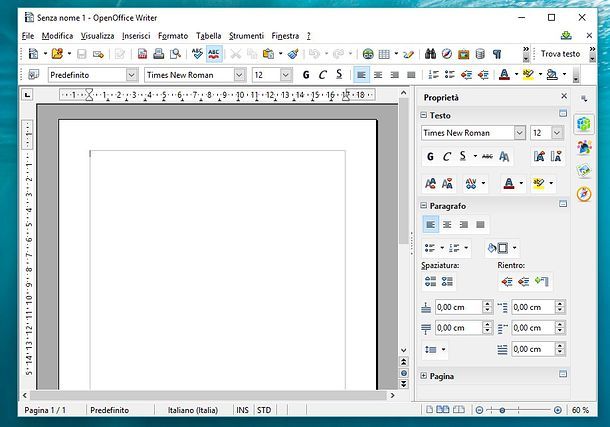Click the 60 % zoom level

pyautogui.click(x=580, y=410)
